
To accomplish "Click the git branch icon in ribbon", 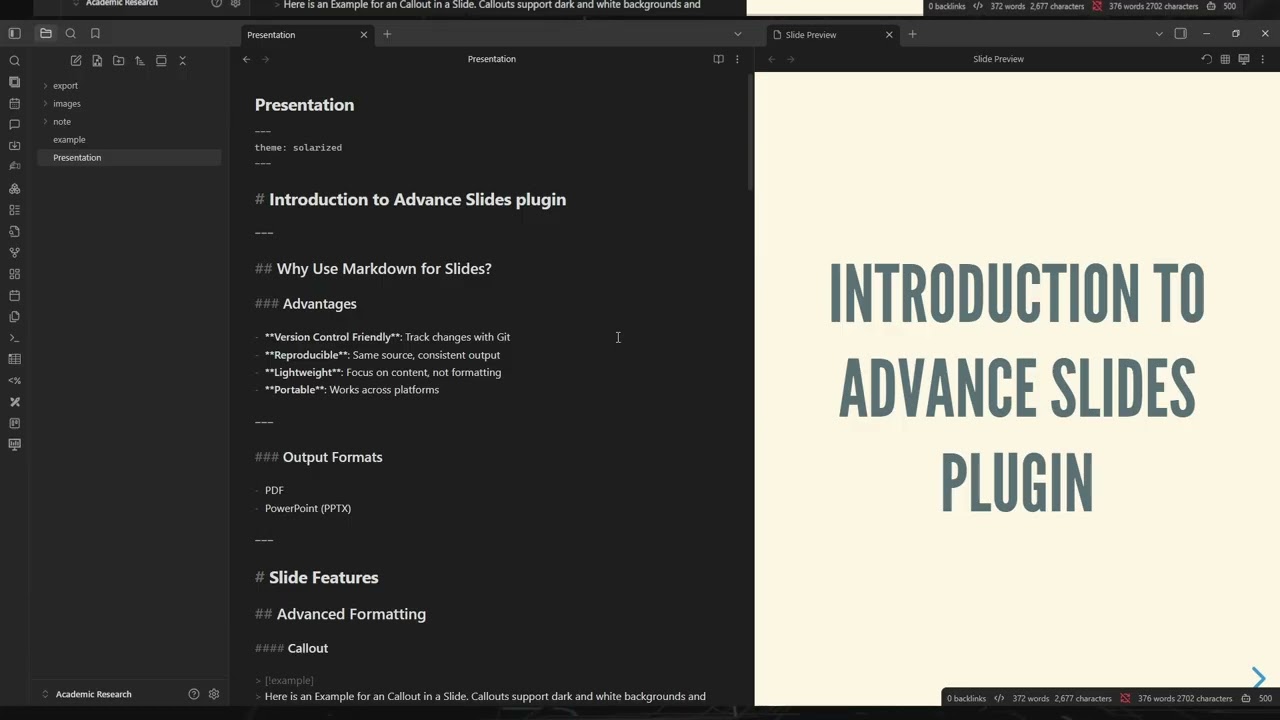I will click(14, 253).
